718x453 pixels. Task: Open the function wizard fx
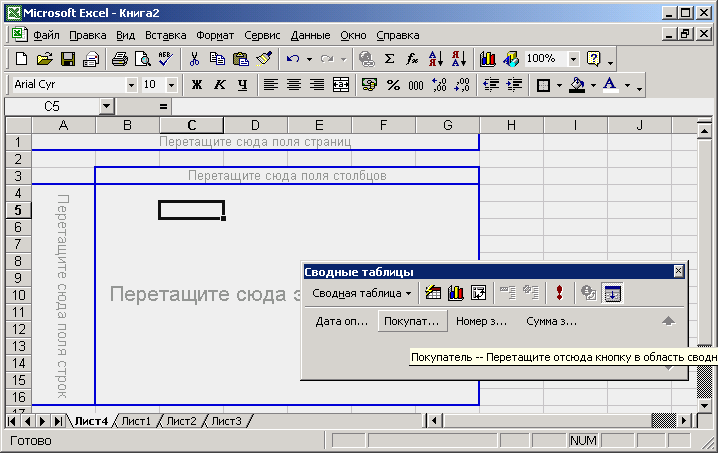(412, 59)
